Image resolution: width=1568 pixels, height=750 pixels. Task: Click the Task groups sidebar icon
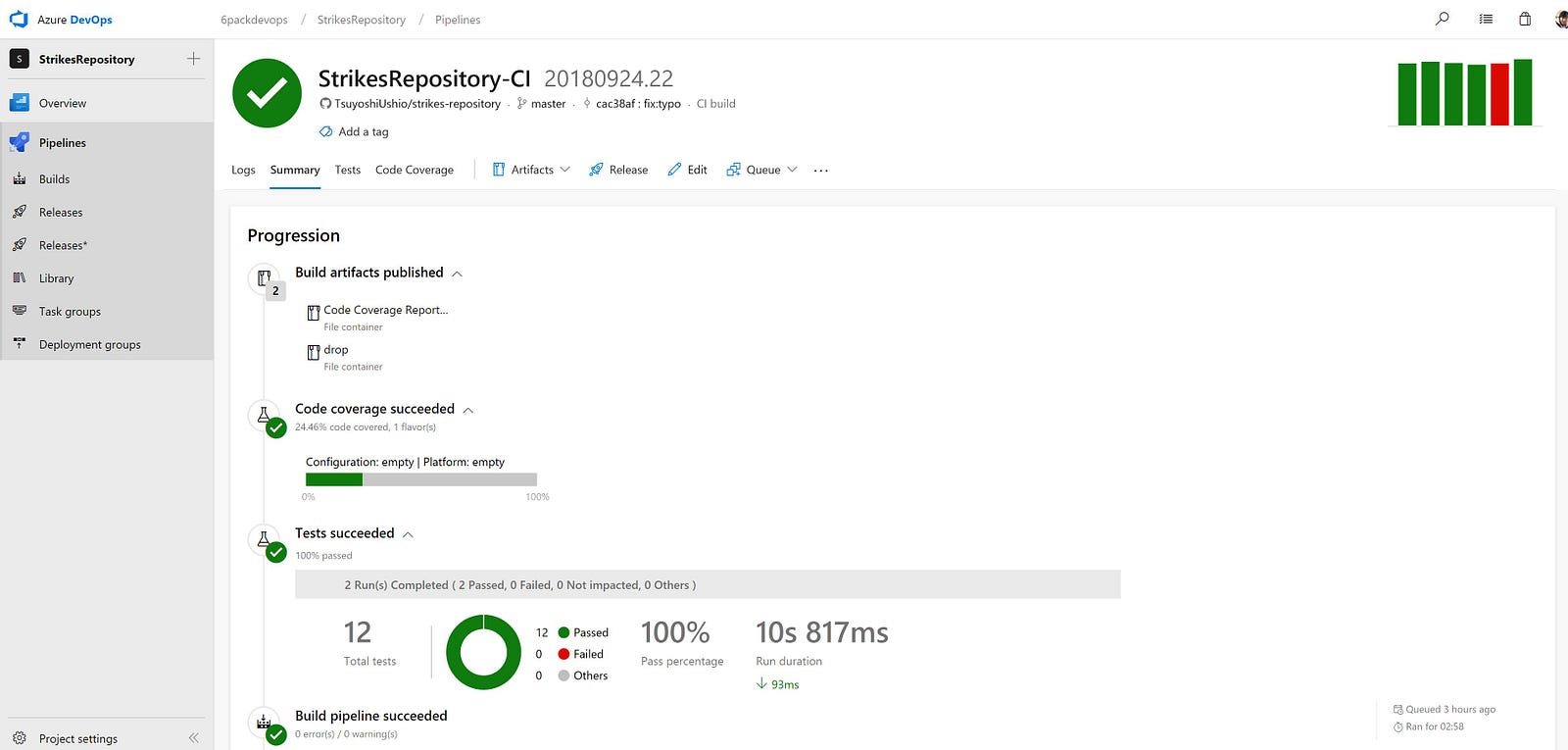pyautogui.click(x=19, y=311)
